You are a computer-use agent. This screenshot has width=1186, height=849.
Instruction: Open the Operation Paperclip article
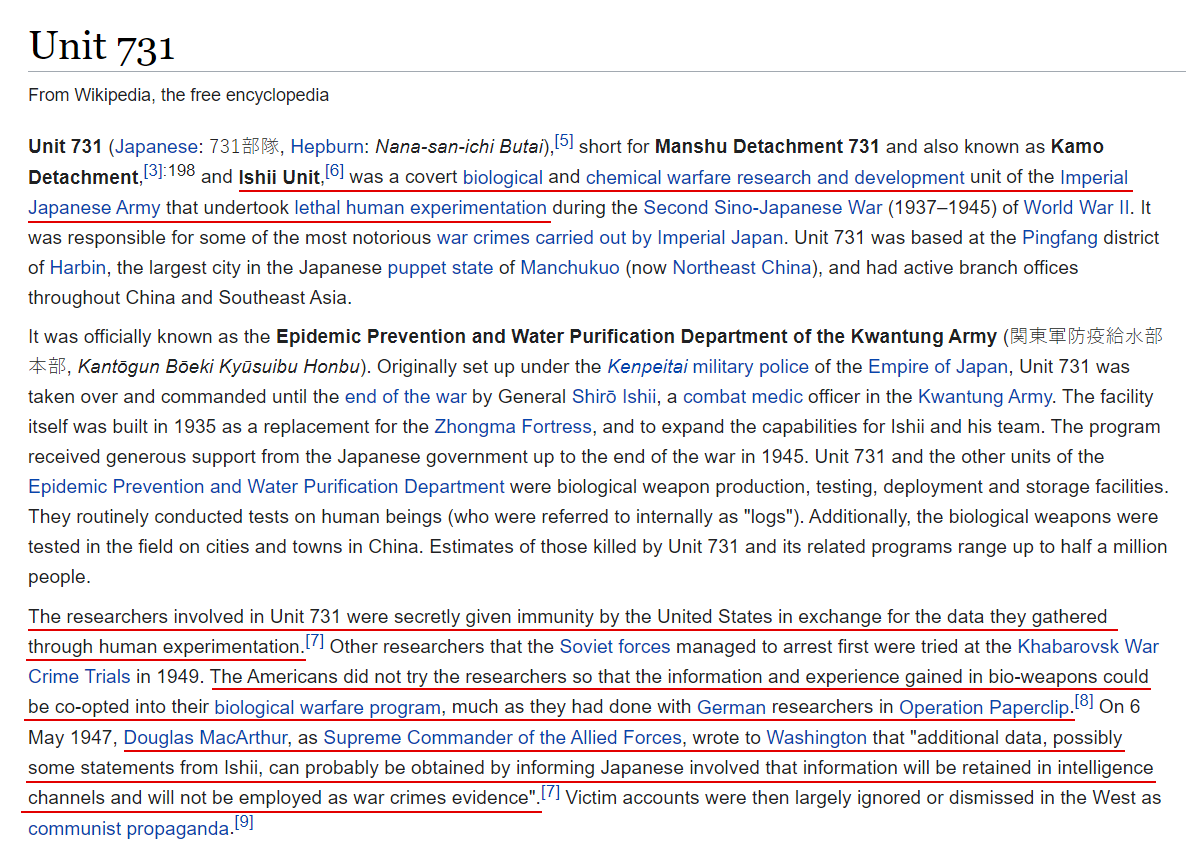pos(984,708)
